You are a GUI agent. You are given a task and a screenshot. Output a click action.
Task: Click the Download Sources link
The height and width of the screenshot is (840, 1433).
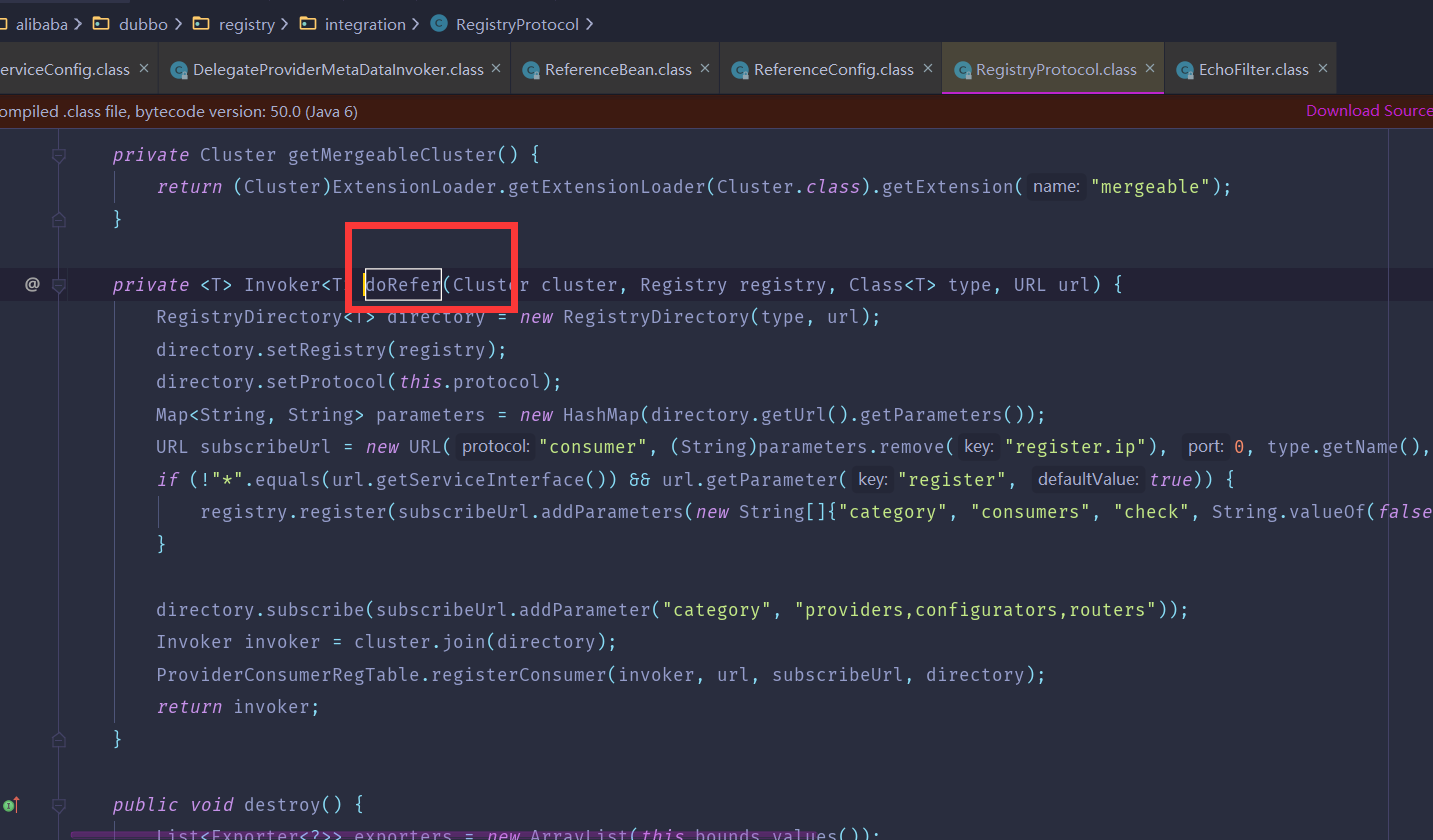click(1369, 111)
